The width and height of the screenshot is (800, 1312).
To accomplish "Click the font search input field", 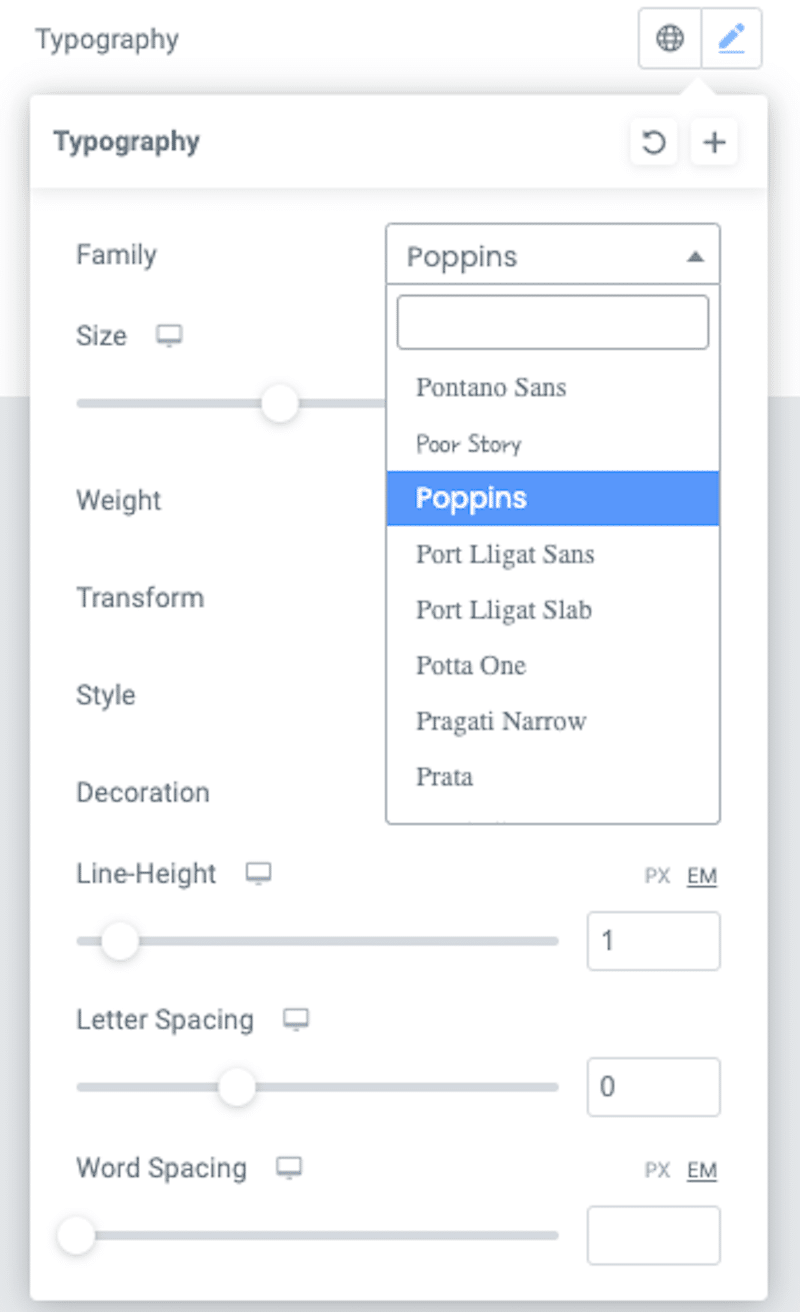I will (x=552, y=321).
